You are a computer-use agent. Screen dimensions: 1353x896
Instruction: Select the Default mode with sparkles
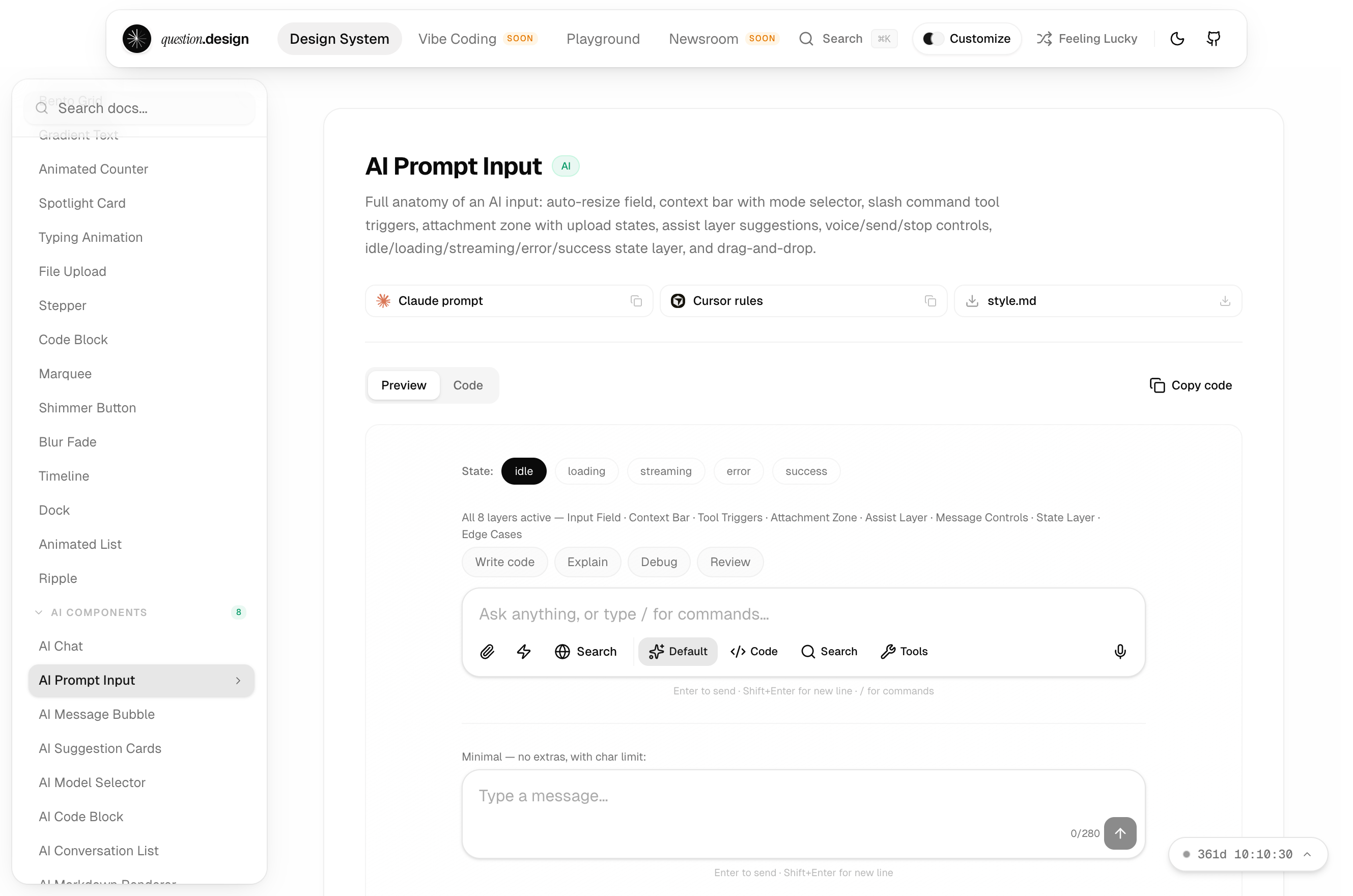point(678,652)
